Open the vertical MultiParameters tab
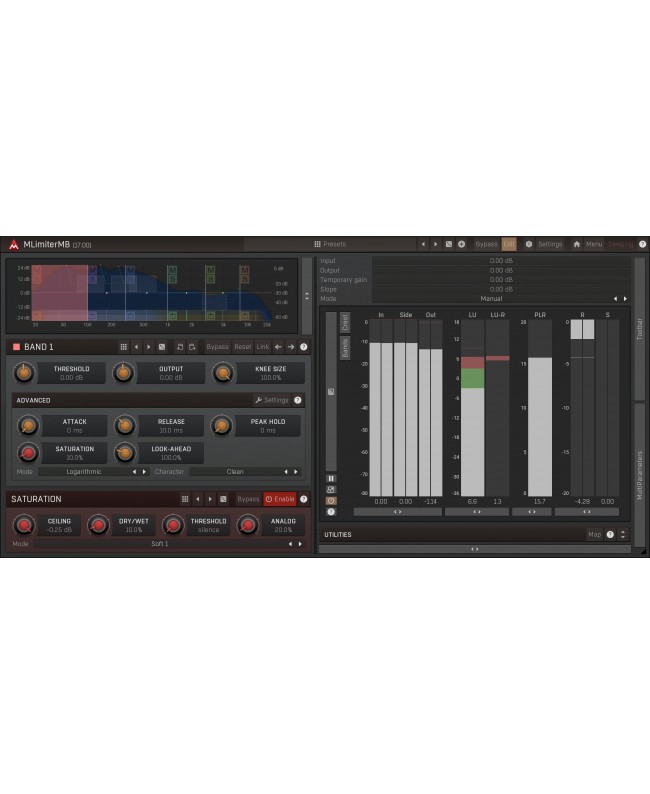This screenshot has width=650, height=794. tap(640, 476)
